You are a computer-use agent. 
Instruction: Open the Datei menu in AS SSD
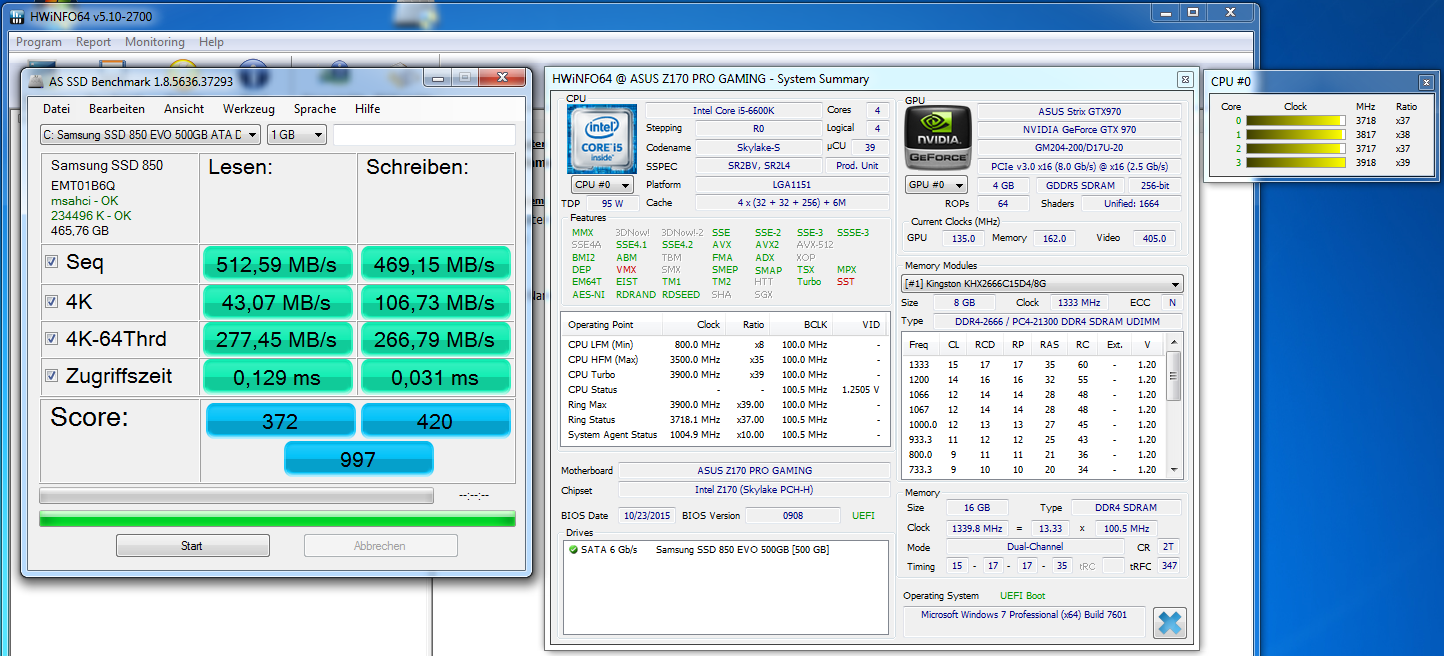pos(56,109)
